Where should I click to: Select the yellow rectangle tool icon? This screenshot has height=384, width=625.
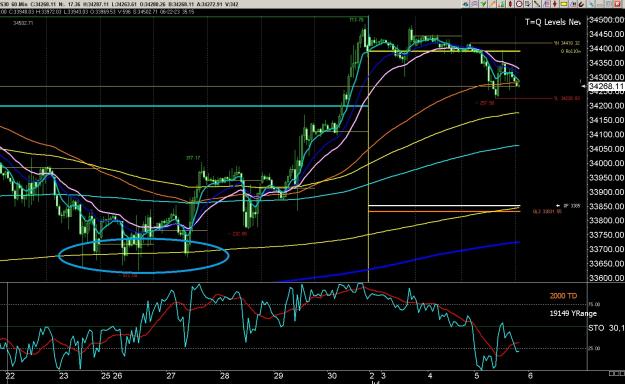click(x=564, y=4)
